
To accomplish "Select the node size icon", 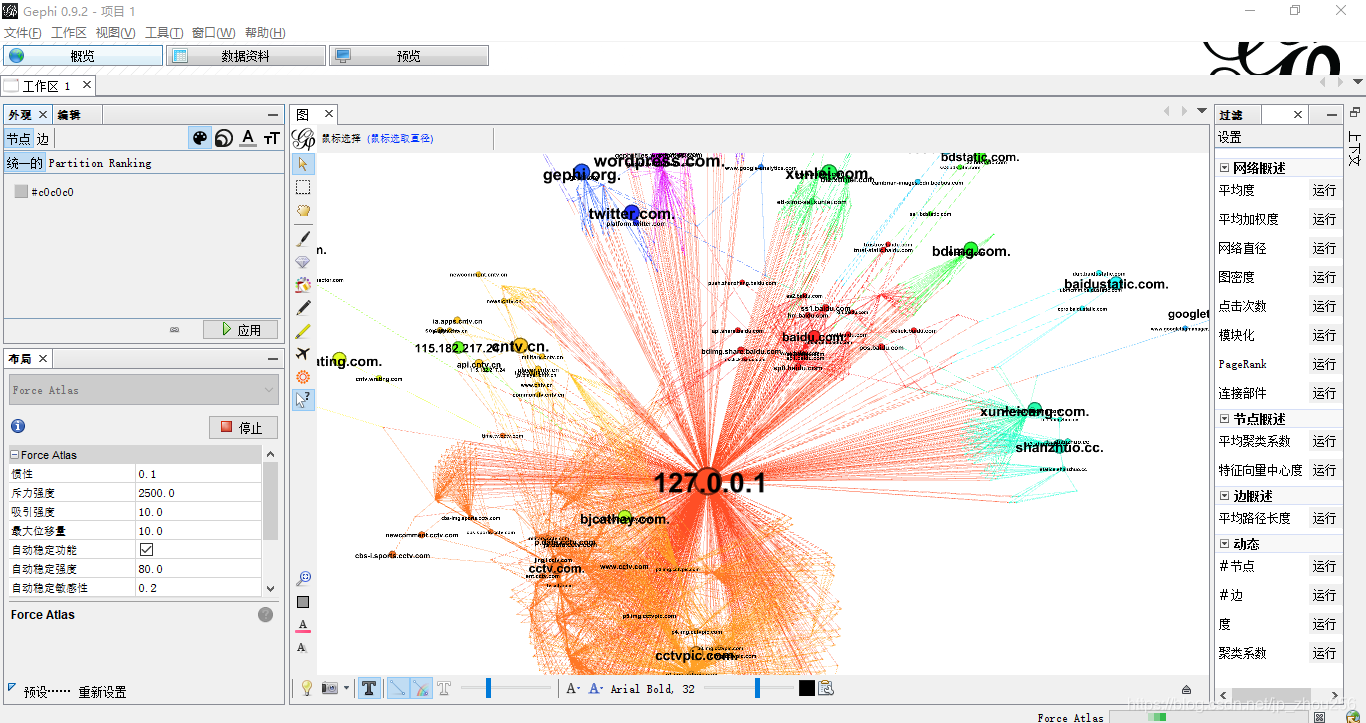I will (225, 138).
